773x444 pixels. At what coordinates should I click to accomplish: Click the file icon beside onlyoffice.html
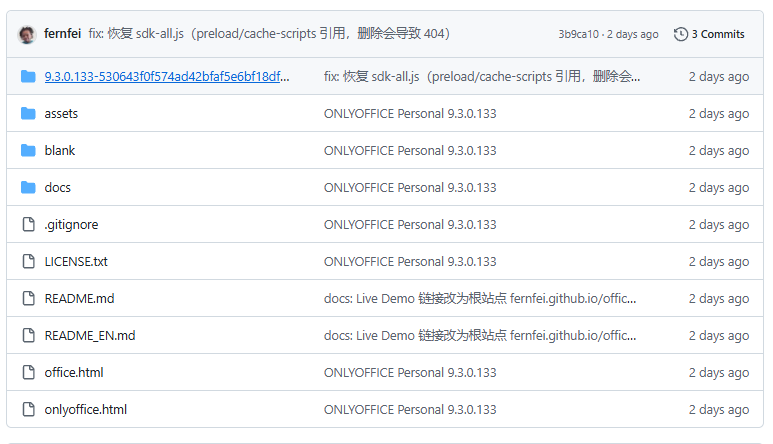click(x=29, y=409)
